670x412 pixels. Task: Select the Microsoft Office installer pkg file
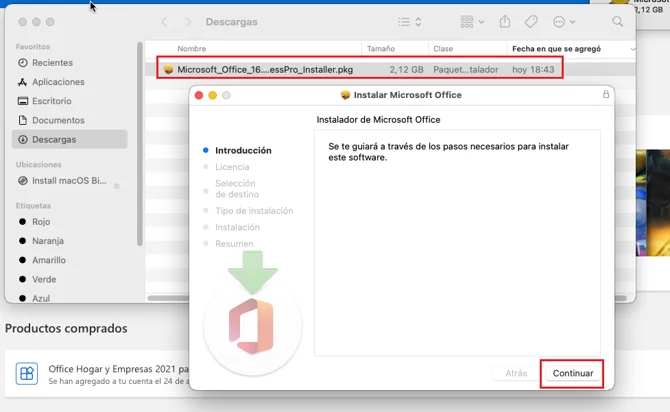[x=264, y=69]
